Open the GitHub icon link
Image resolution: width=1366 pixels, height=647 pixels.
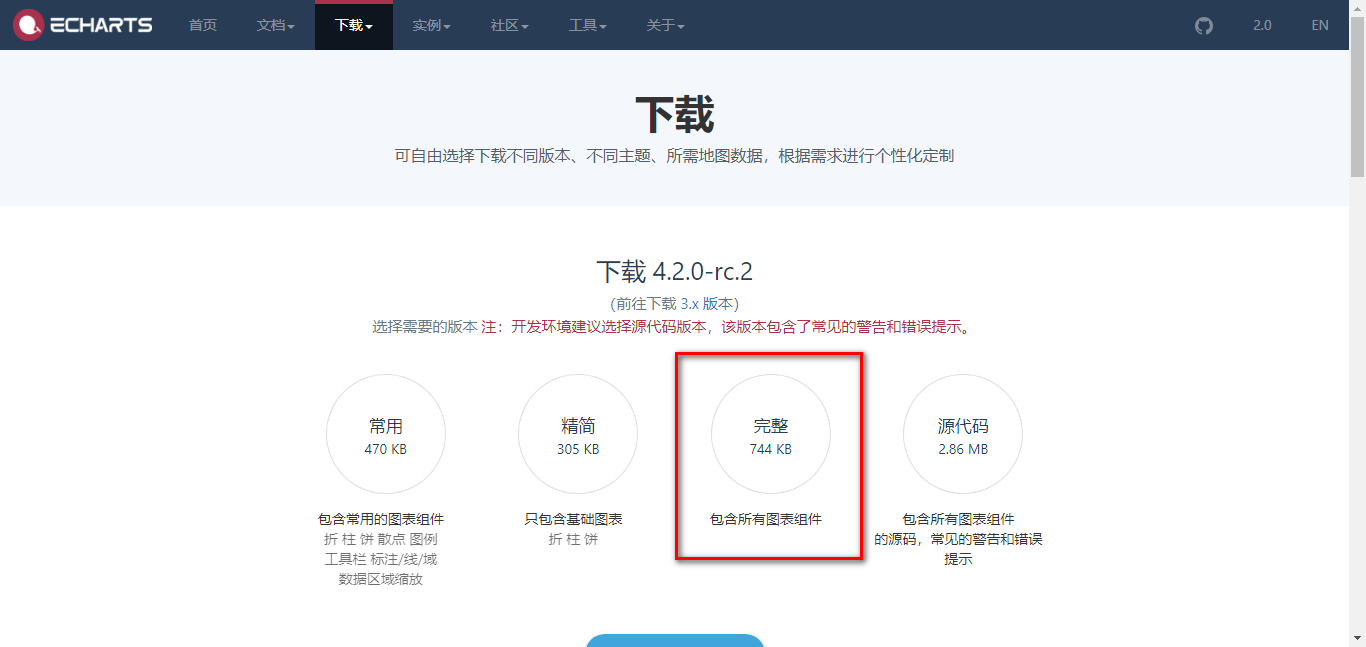(1204, 25)
